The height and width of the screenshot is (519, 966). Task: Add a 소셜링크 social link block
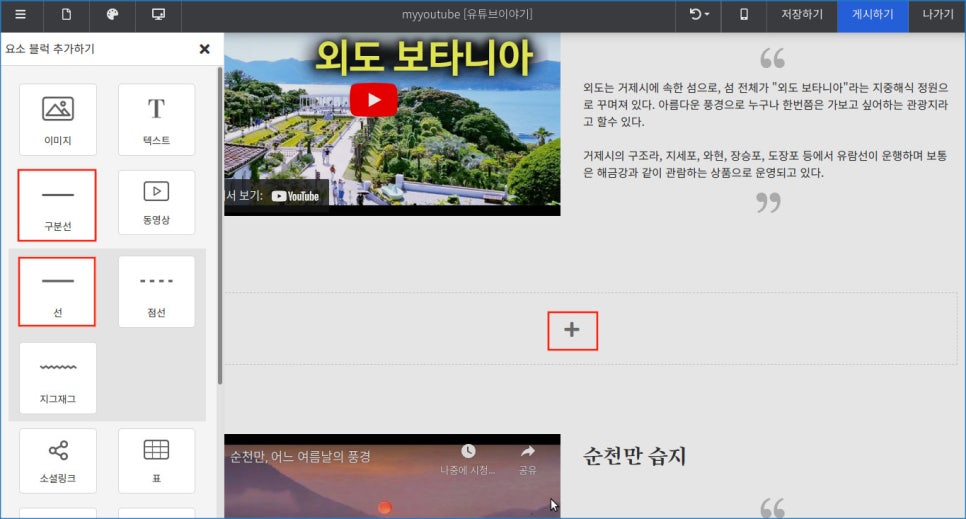pyautogui.click(x=58, y=461)
